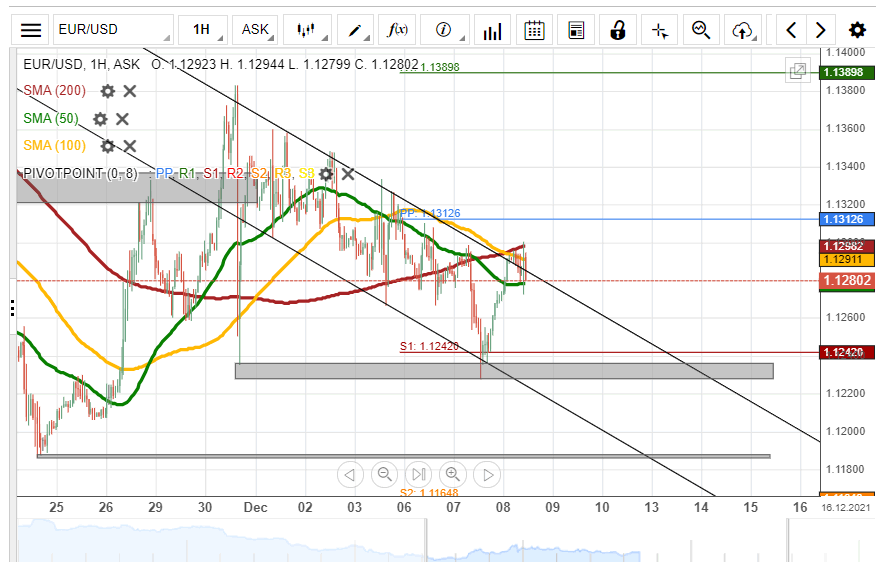The image size is (884, 578).
Task: Select the pencil drawing tools
Action: [355, 30]
